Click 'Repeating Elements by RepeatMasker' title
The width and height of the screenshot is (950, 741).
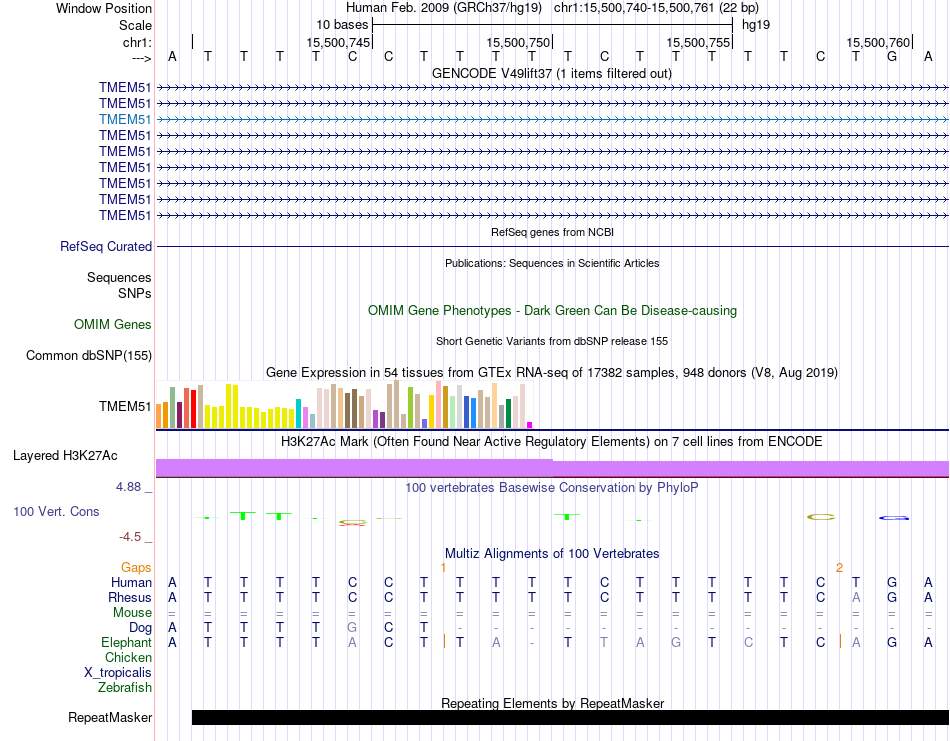coord(553,703)
